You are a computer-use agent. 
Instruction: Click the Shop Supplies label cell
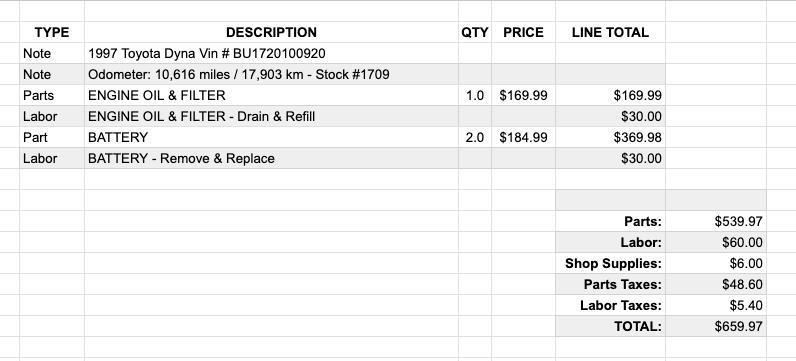tap(610, 264)
